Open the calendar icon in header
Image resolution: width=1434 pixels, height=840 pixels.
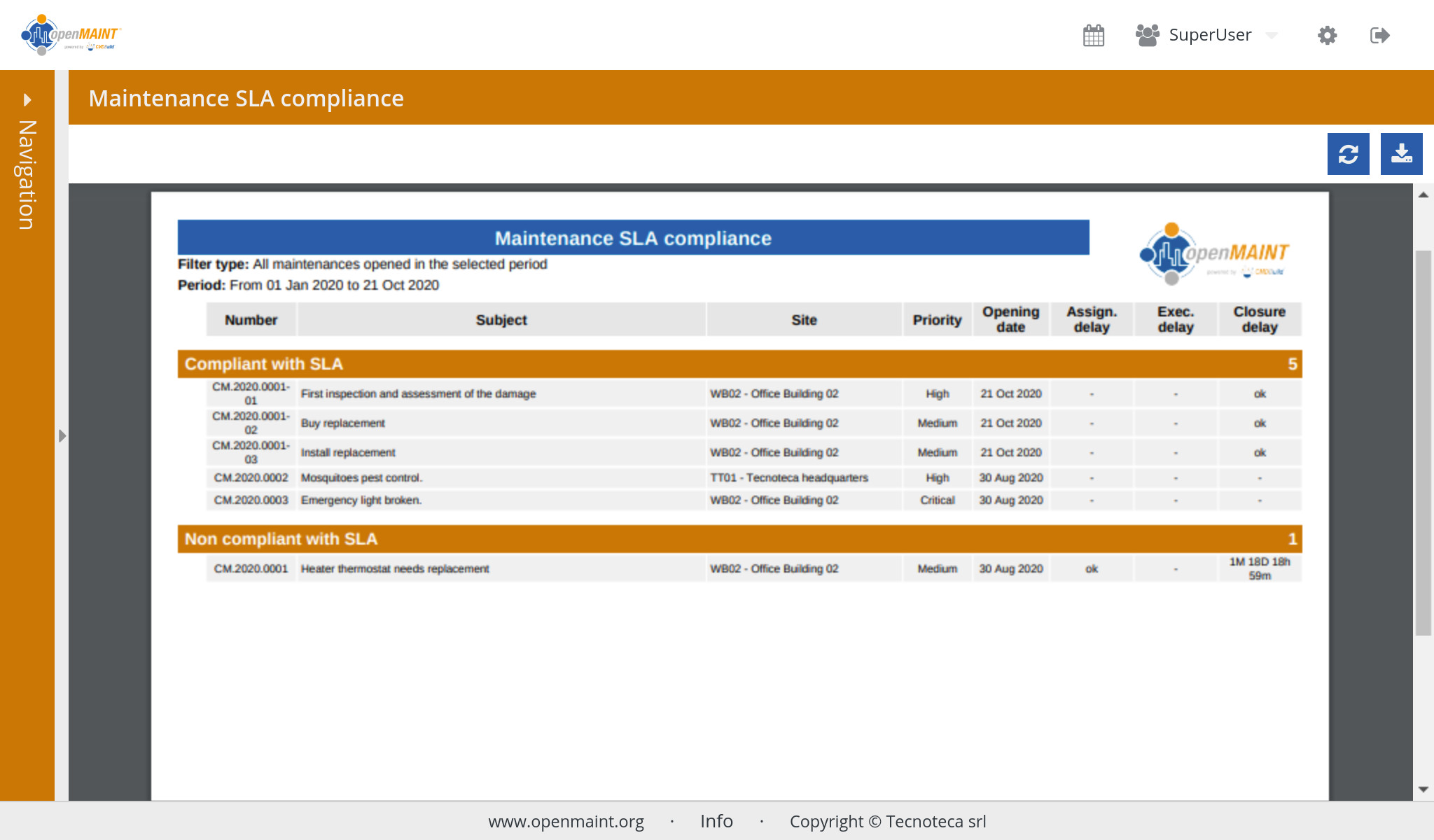pyautogui.click(x=1093, y=35)
